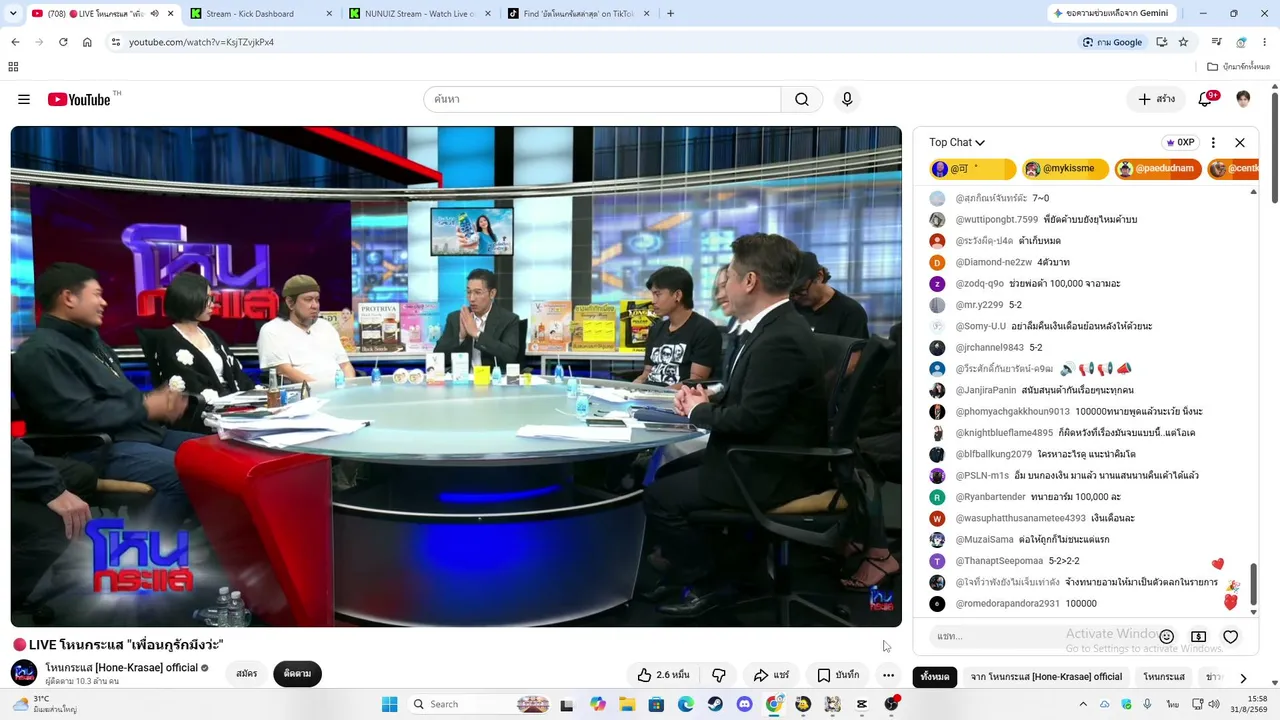Click the Google Lens search button
Screen dimensions: 1280x720
(1112, 42)
